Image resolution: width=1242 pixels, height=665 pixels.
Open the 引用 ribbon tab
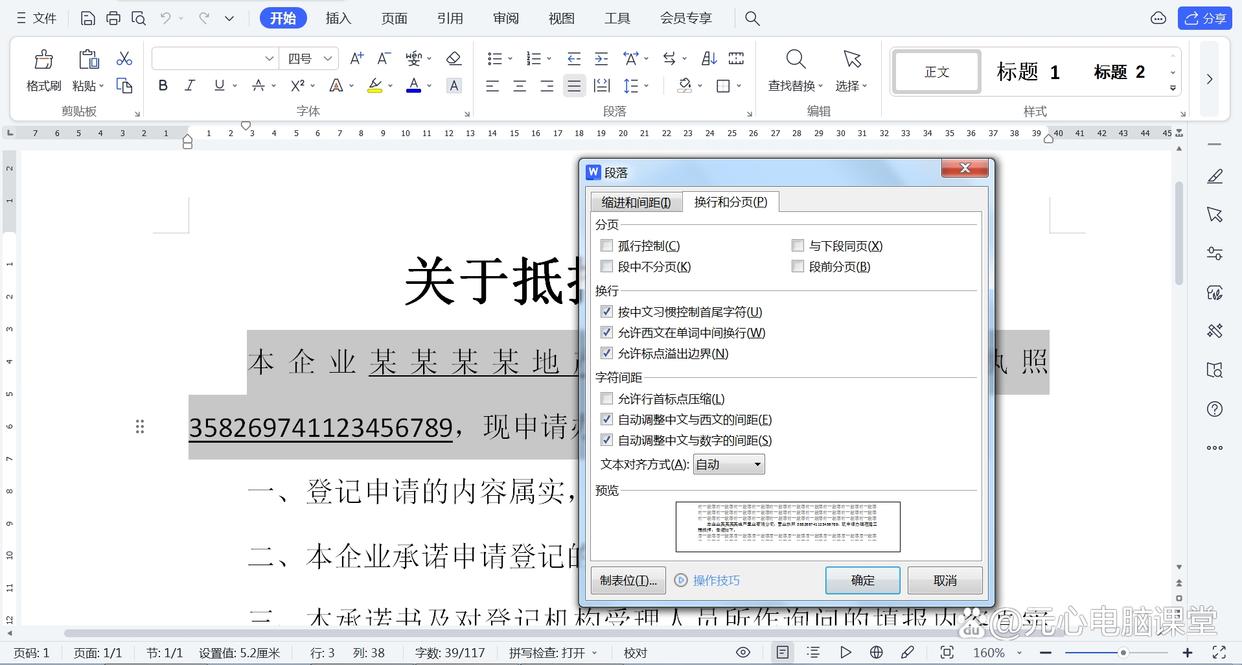tap(450, 18)
